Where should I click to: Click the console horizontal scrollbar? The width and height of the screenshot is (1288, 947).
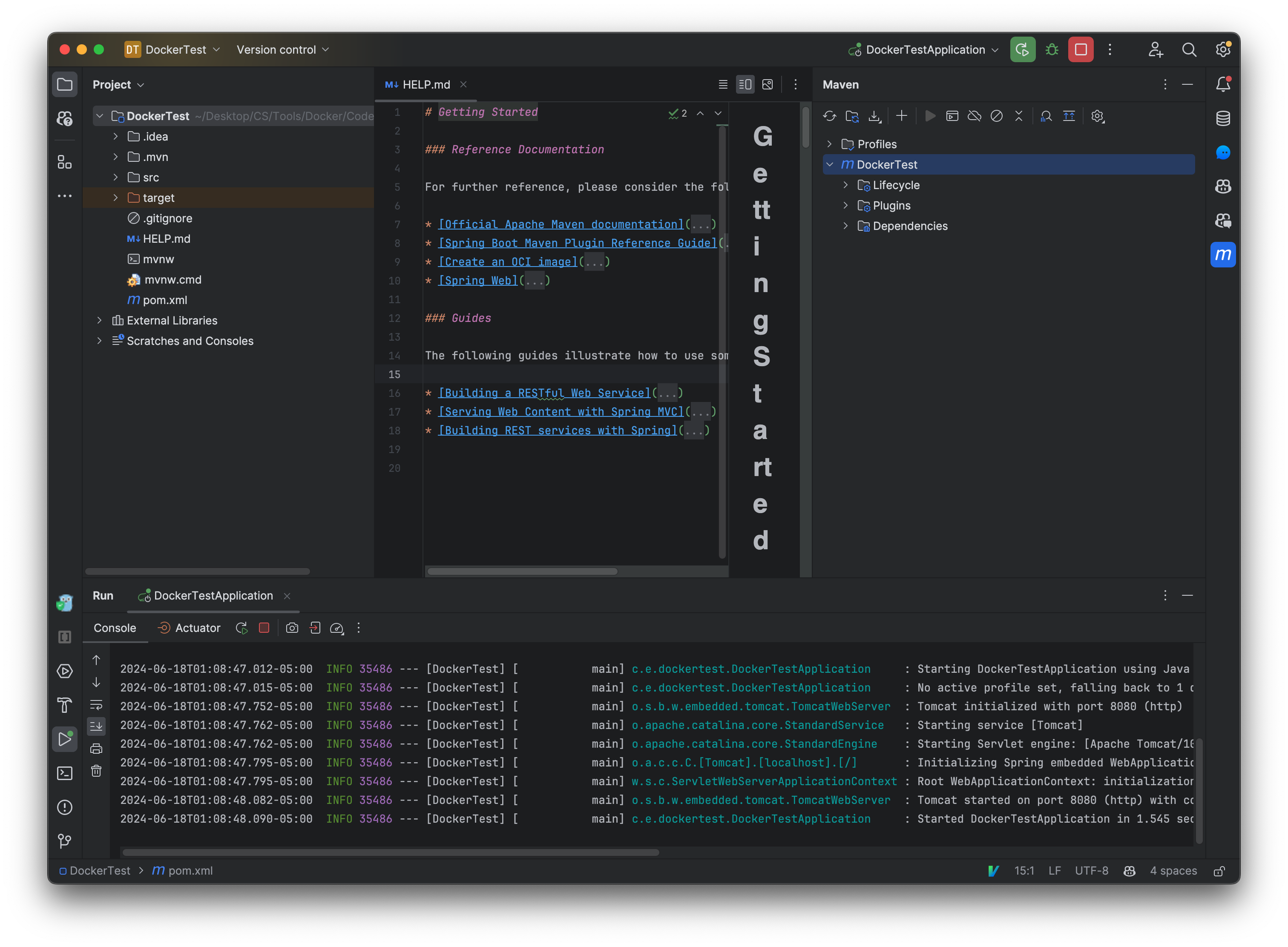coord(391,853)
